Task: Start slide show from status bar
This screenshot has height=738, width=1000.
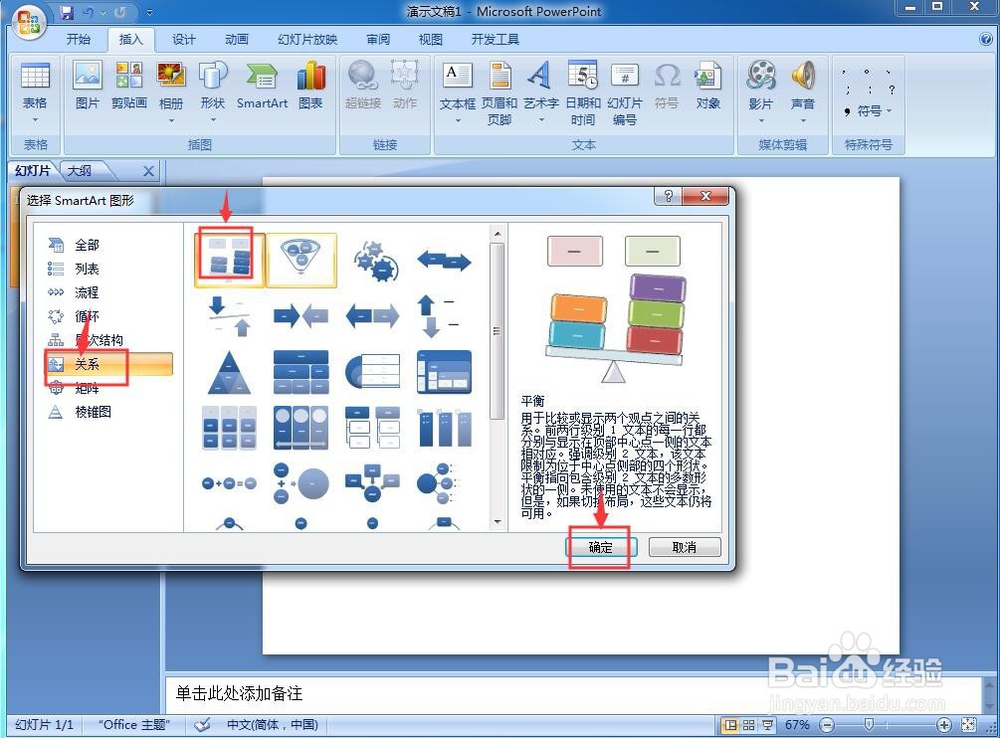Action: (x=768, y=725)
